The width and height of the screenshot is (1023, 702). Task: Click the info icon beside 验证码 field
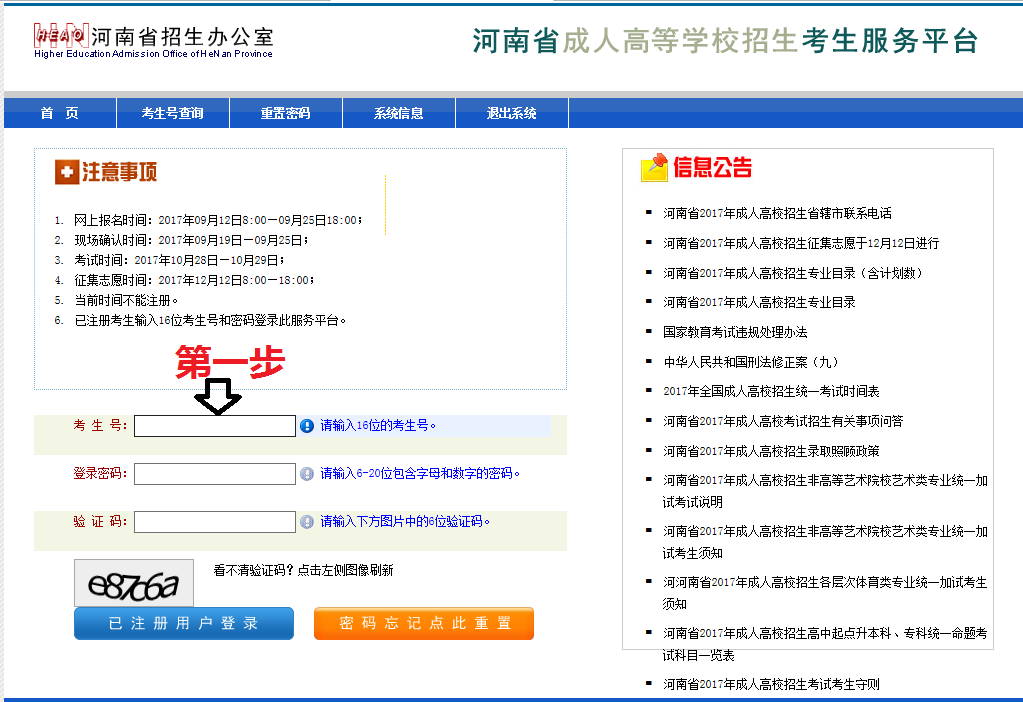click(x=307, y=522)
